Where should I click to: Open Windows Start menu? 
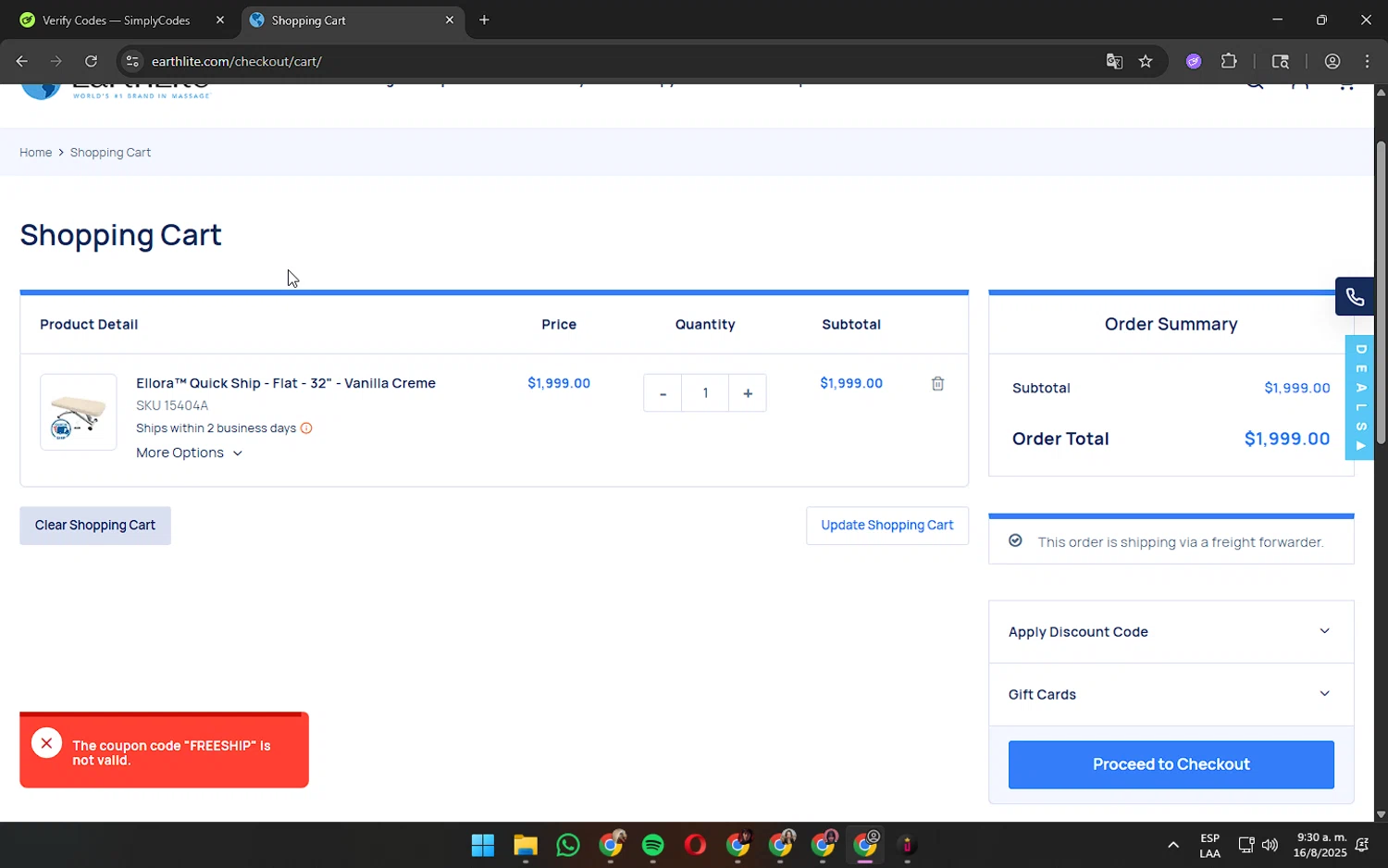tap(482, 845)
